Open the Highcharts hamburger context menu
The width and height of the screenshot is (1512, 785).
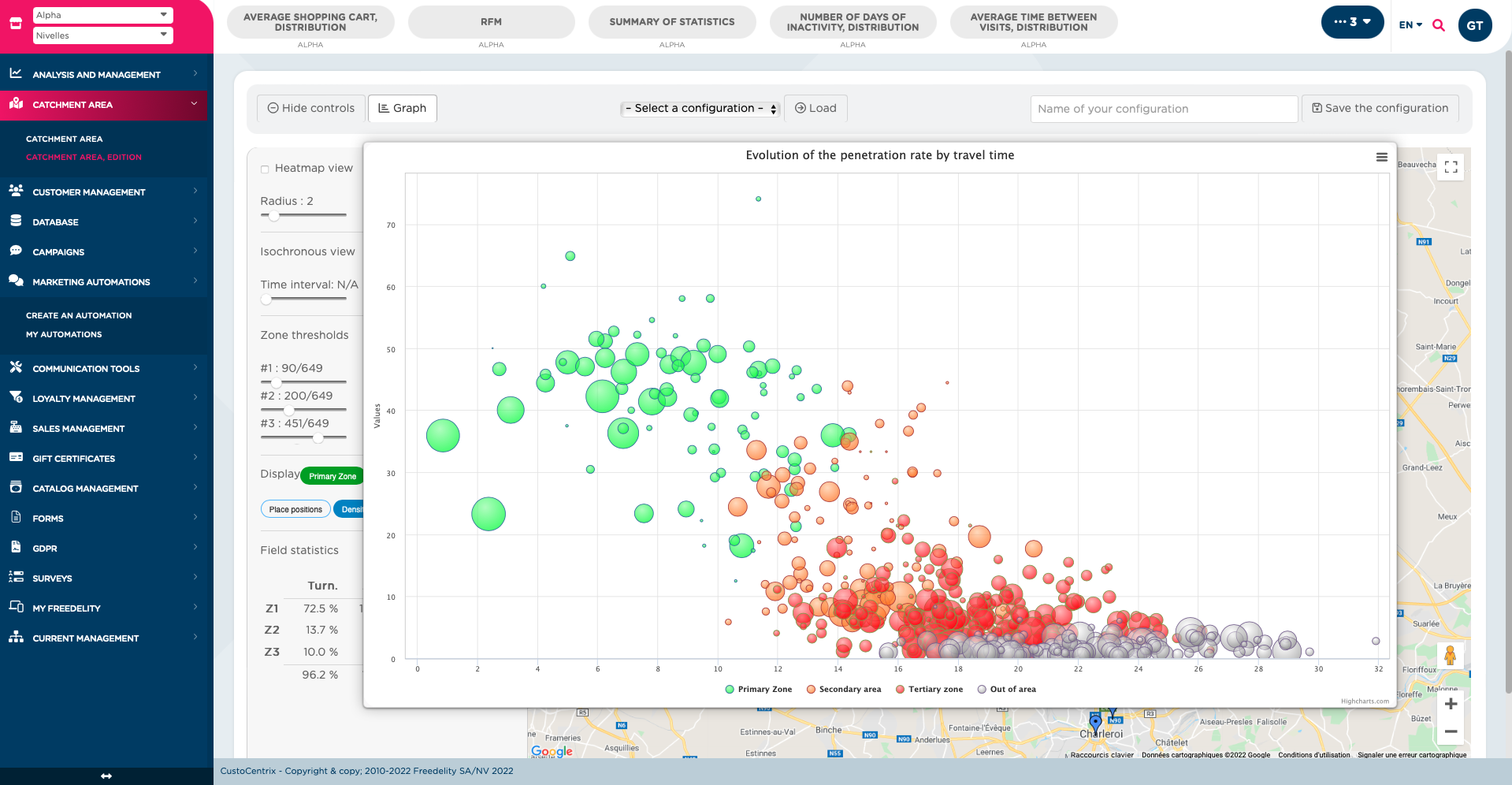1381,157
